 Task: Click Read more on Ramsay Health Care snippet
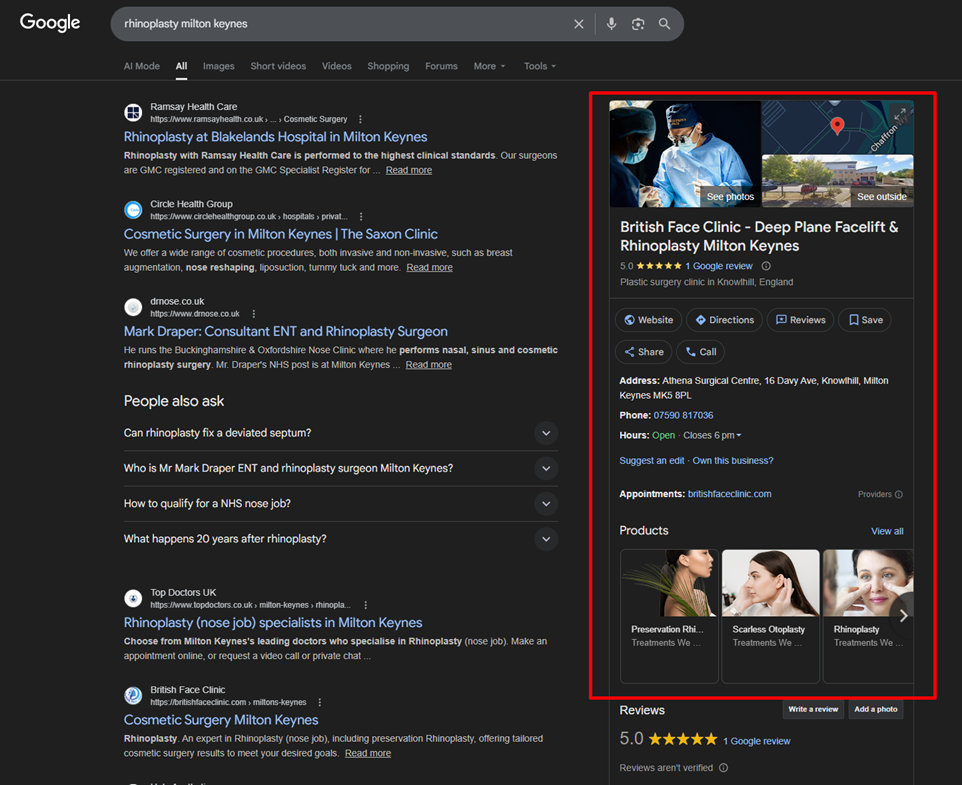[x=409, y=170]
